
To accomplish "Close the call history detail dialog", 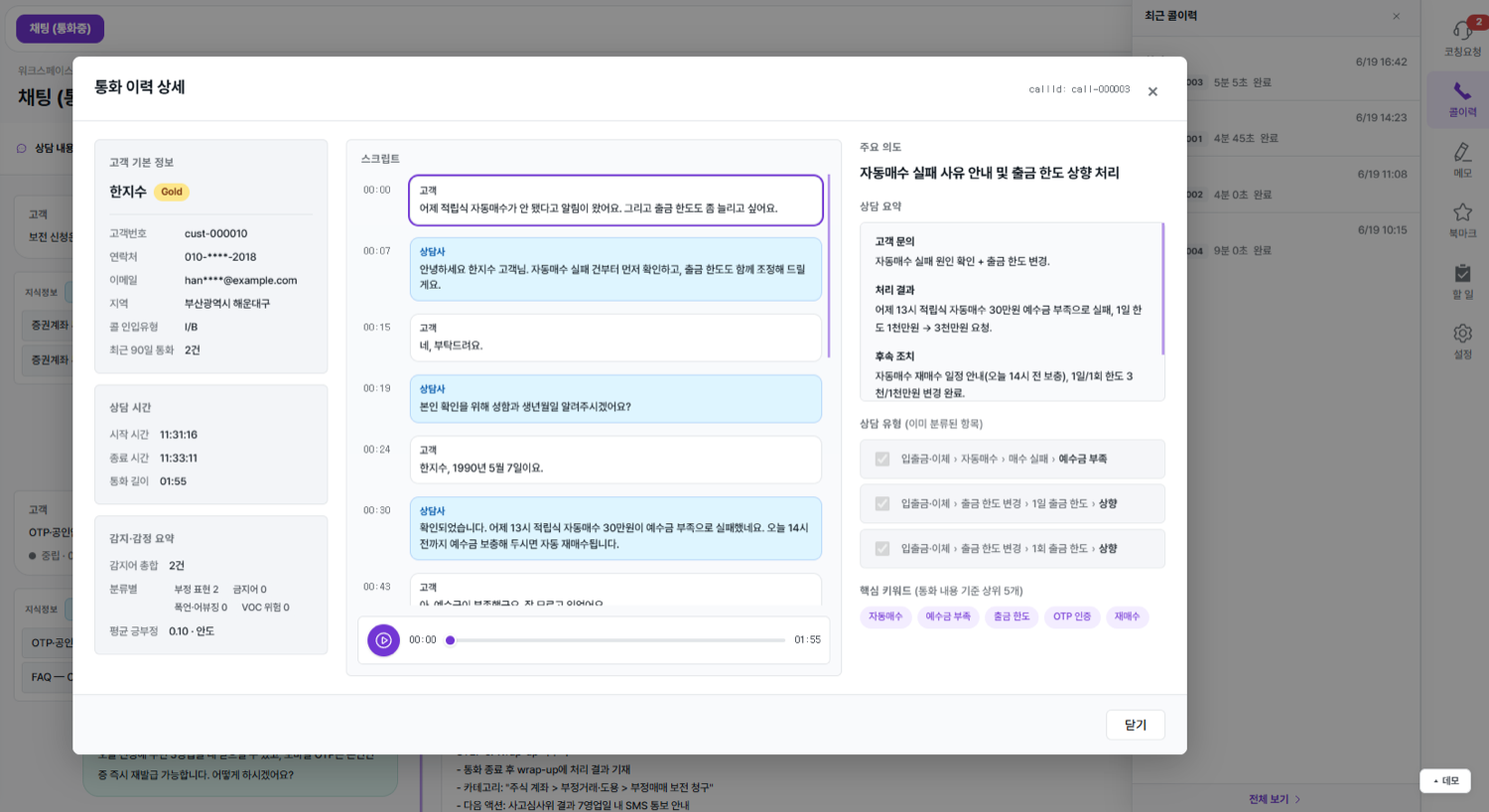I will coord(1152,91).
